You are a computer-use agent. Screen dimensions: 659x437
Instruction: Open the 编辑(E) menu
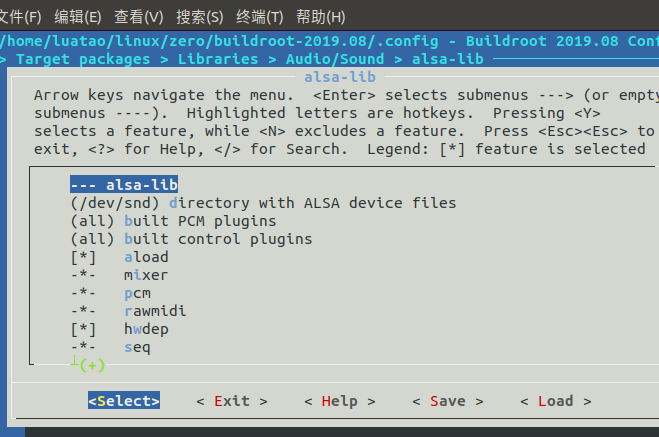(78, 17)
